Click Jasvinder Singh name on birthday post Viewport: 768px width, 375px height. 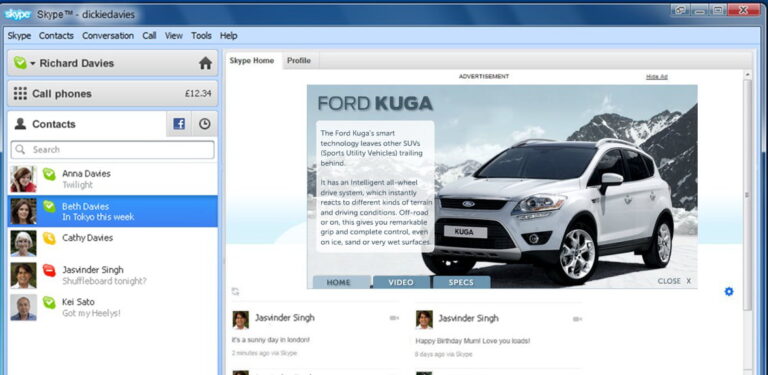(x=468, y=318)
